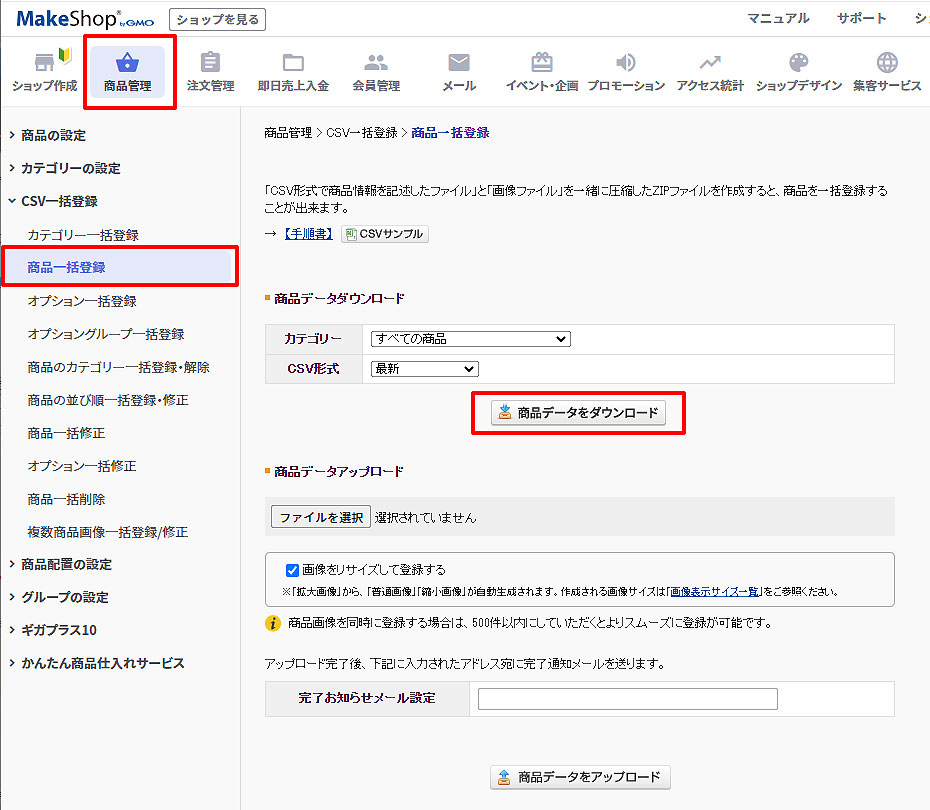Toggle 画像をリサイズして登録する checkbox
Screen dimensions: 930x810
pos(293,571)
